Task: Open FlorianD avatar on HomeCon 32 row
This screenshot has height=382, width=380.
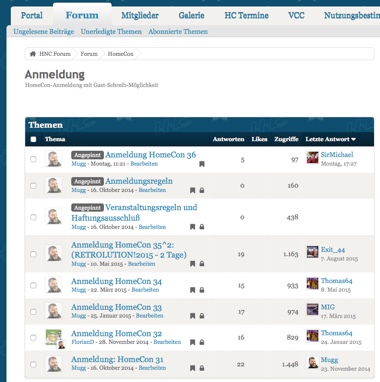Action: pyautogui.click(x=54, y=338)
